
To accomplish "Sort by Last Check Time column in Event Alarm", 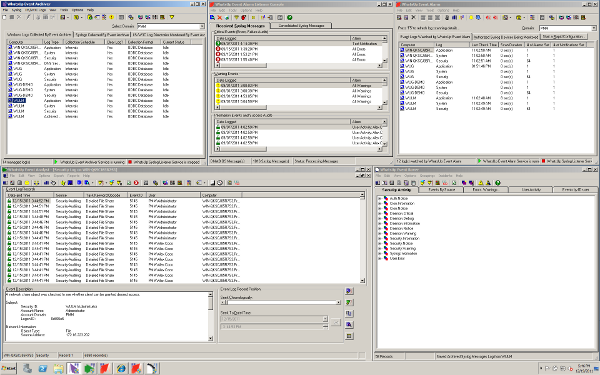I will (484, 45).
